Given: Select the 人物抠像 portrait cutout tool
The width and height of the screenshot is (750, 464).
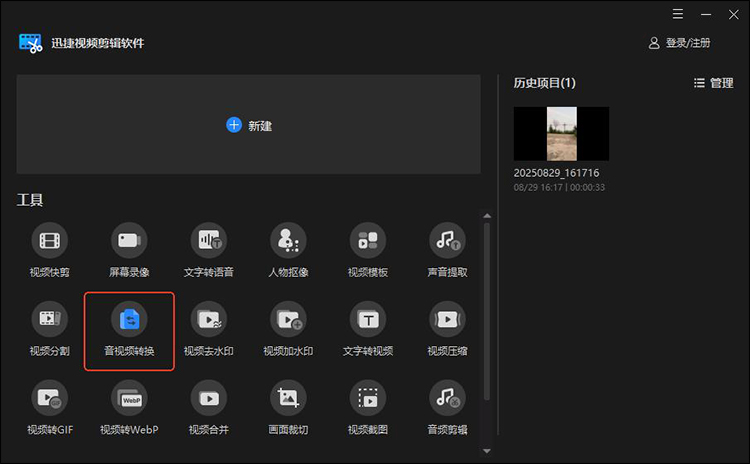Looking at the screenshot, I should click(288, 241).
